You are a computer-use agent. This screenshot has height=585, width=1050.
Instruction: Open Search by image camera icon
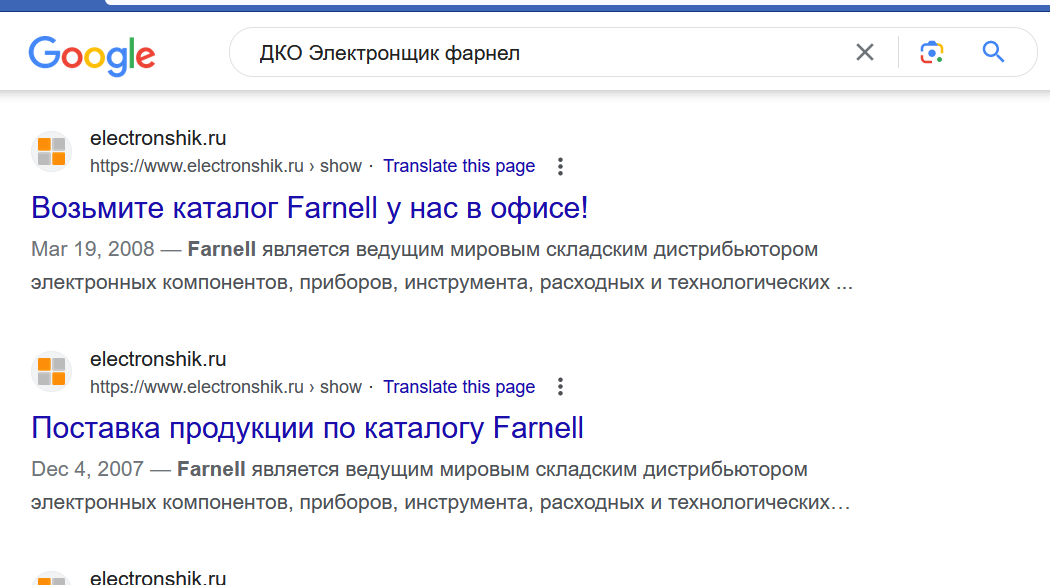coord(932,52)
